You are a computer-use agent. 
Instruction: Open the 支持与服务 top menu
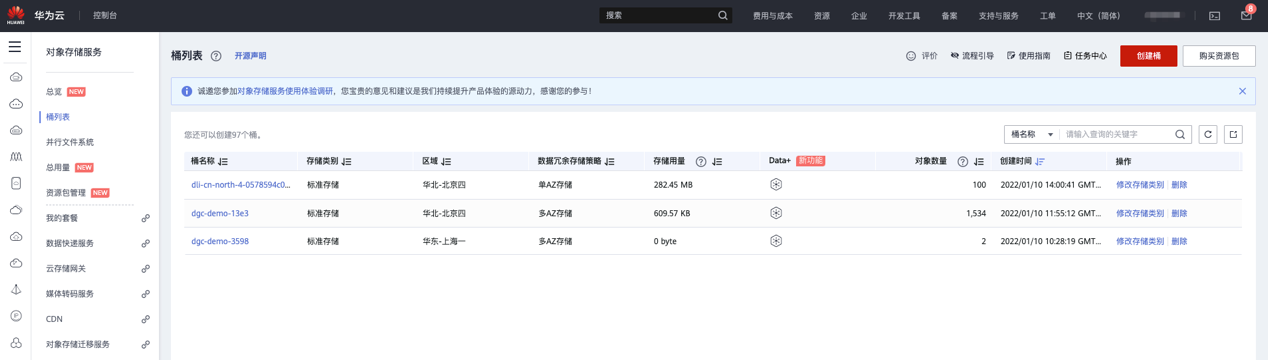[x=998, y=16]
